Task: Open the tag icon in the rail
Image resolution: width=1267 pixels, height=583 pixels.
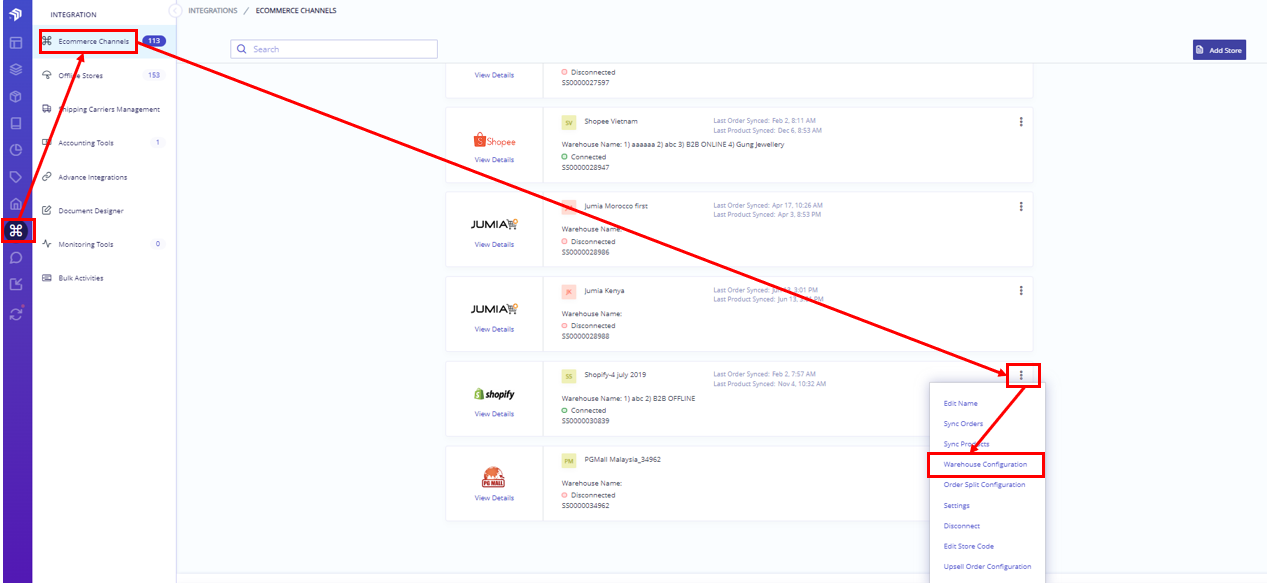Action: click(16, 177)
